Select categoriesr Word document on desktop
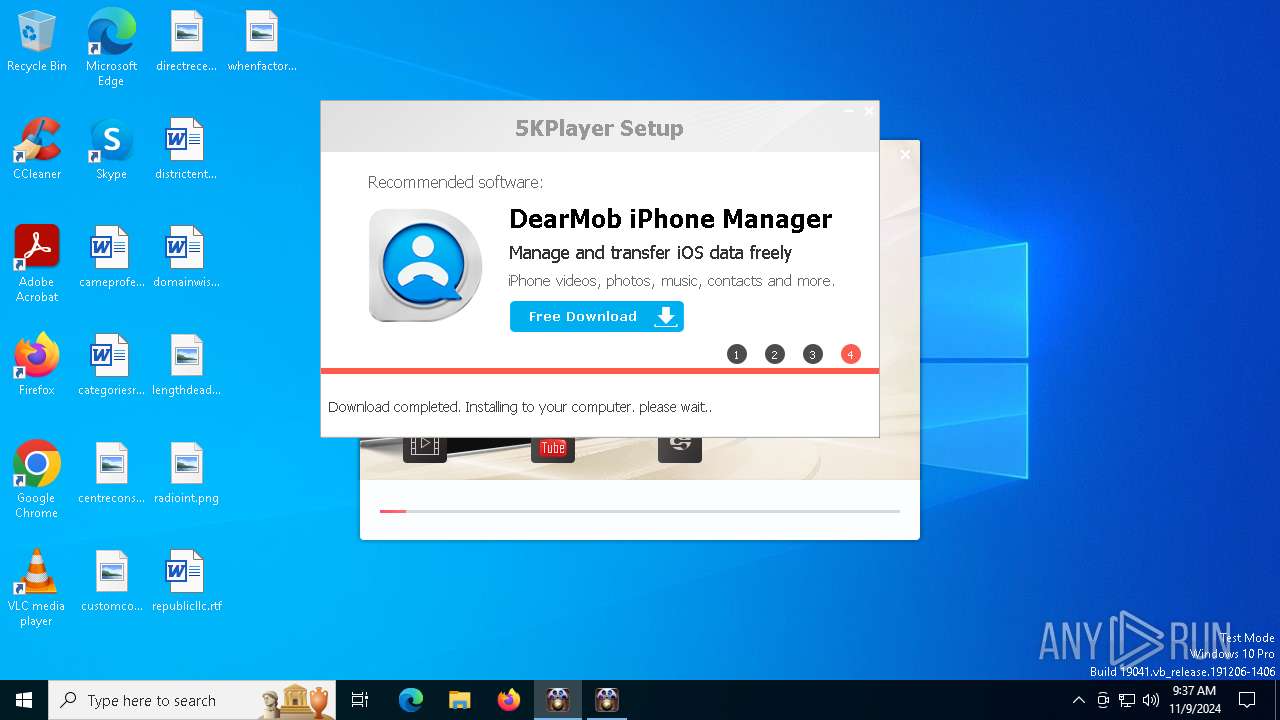Image resolution: width=1280 pixels, height=720 pixels. click(111, 365)
